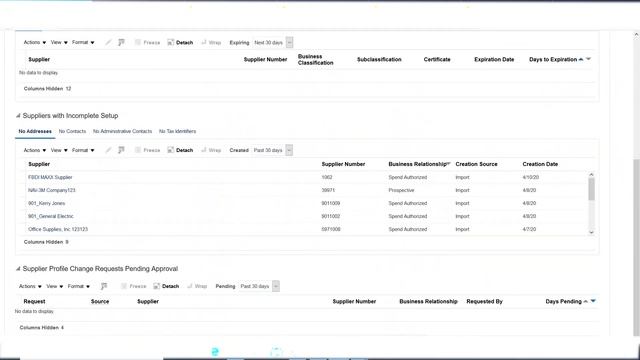Click Wrap in Pending Approval toolbar
Screen dimensions: 640x360
tap(197, 287)
